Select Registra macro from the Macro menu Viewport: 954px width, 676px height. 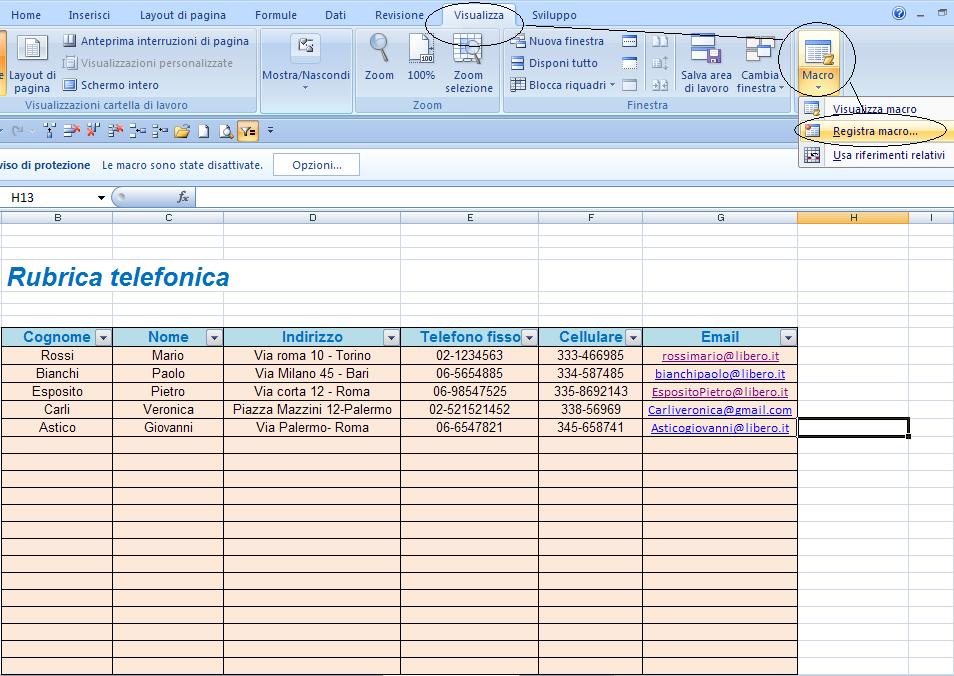coord(878,131)
